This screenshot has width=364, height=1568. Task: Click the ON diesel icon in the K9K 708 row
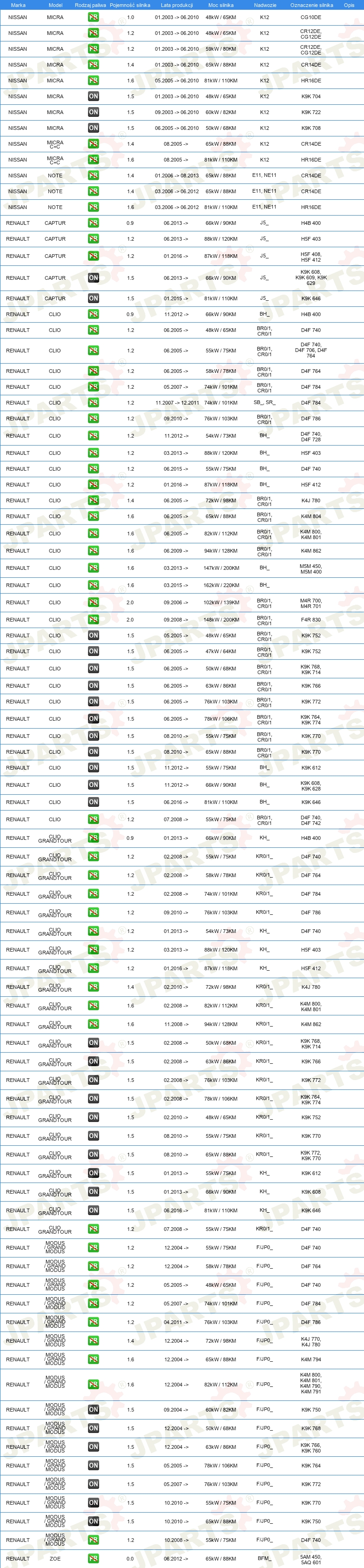click(x=93, y=128)
